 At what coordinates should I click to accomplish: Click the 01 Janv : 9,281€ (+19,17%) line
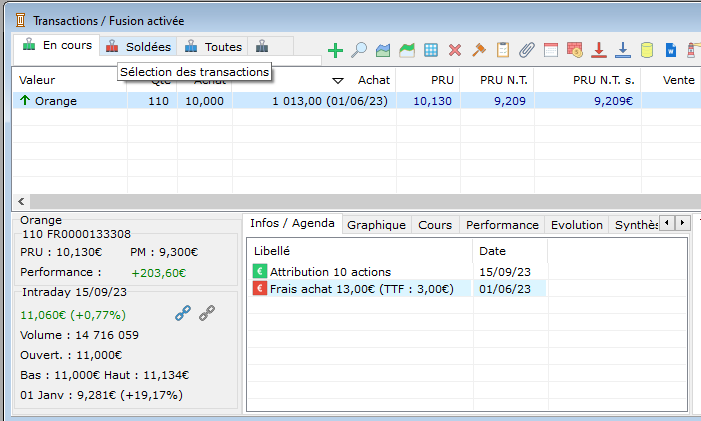point(101,395)
